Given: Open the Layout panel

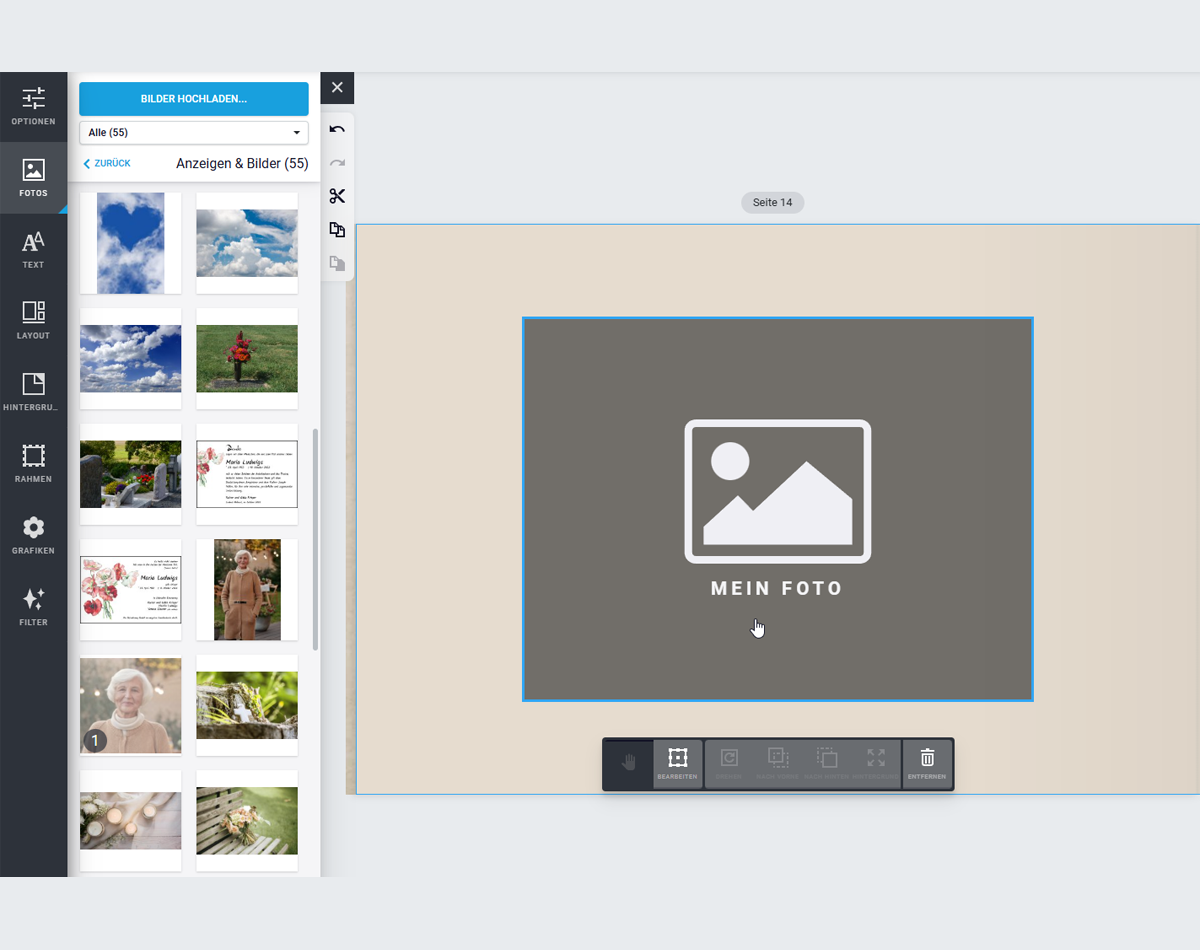Looking at the screenshot, I should (x=33, y=321).
